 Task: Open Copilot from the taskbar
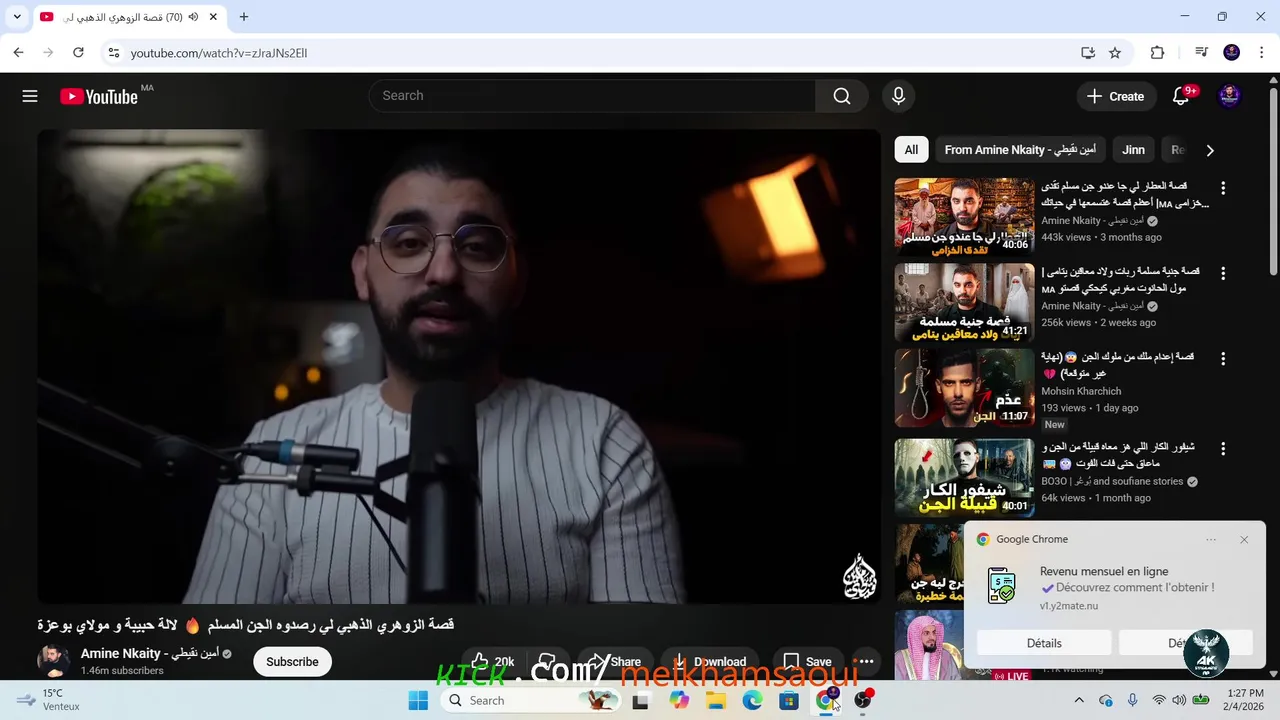click(680, 700)
